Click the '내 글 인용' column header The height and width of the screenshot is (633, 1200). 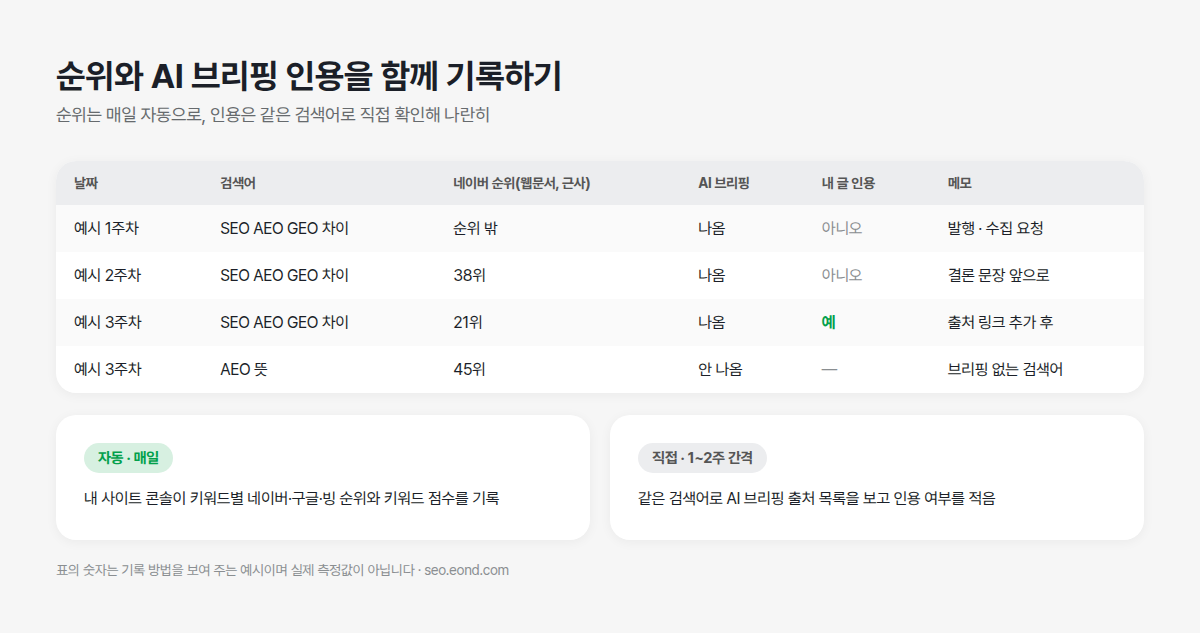click(x=849, y=184)
